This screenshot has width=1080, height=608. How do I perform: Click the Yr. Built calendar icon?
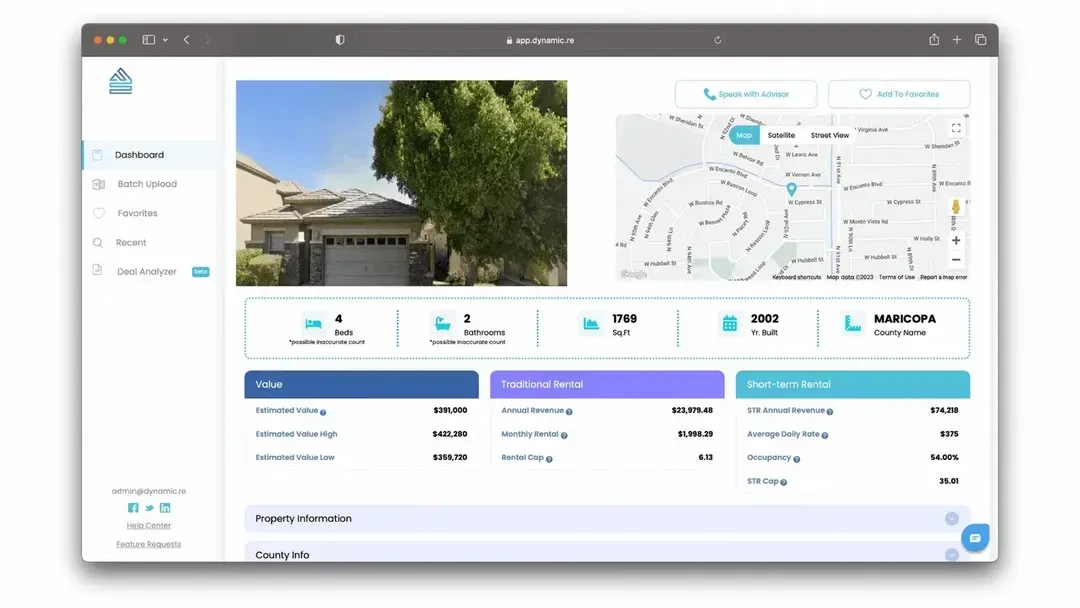pos(730,323)
